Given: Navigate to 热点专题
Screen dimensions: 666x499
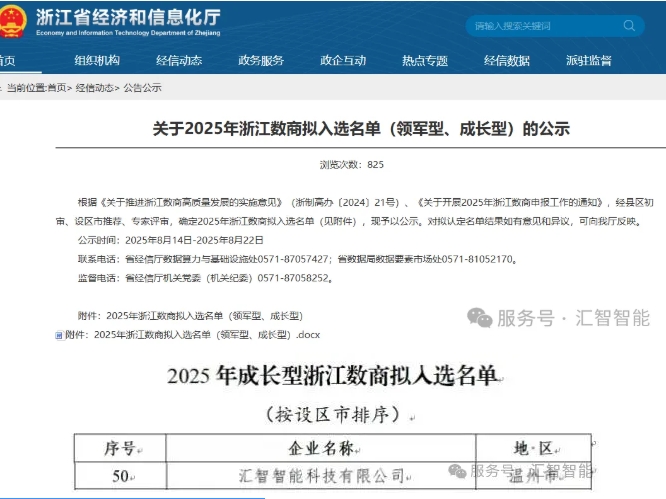Looking at the screenshot, I should tap(425, 60).
